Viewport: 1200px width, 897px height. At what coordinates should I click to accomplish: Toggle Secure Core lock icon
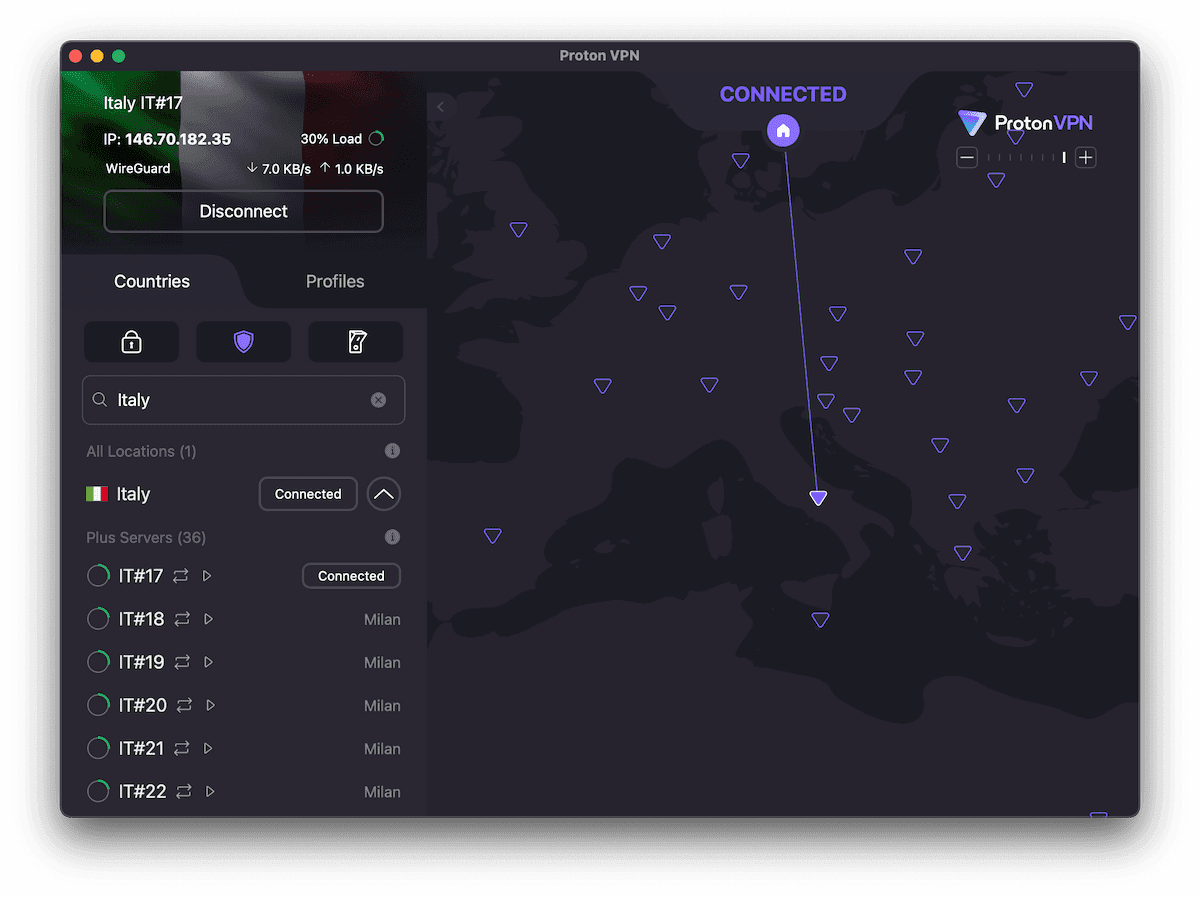point(131,342)
